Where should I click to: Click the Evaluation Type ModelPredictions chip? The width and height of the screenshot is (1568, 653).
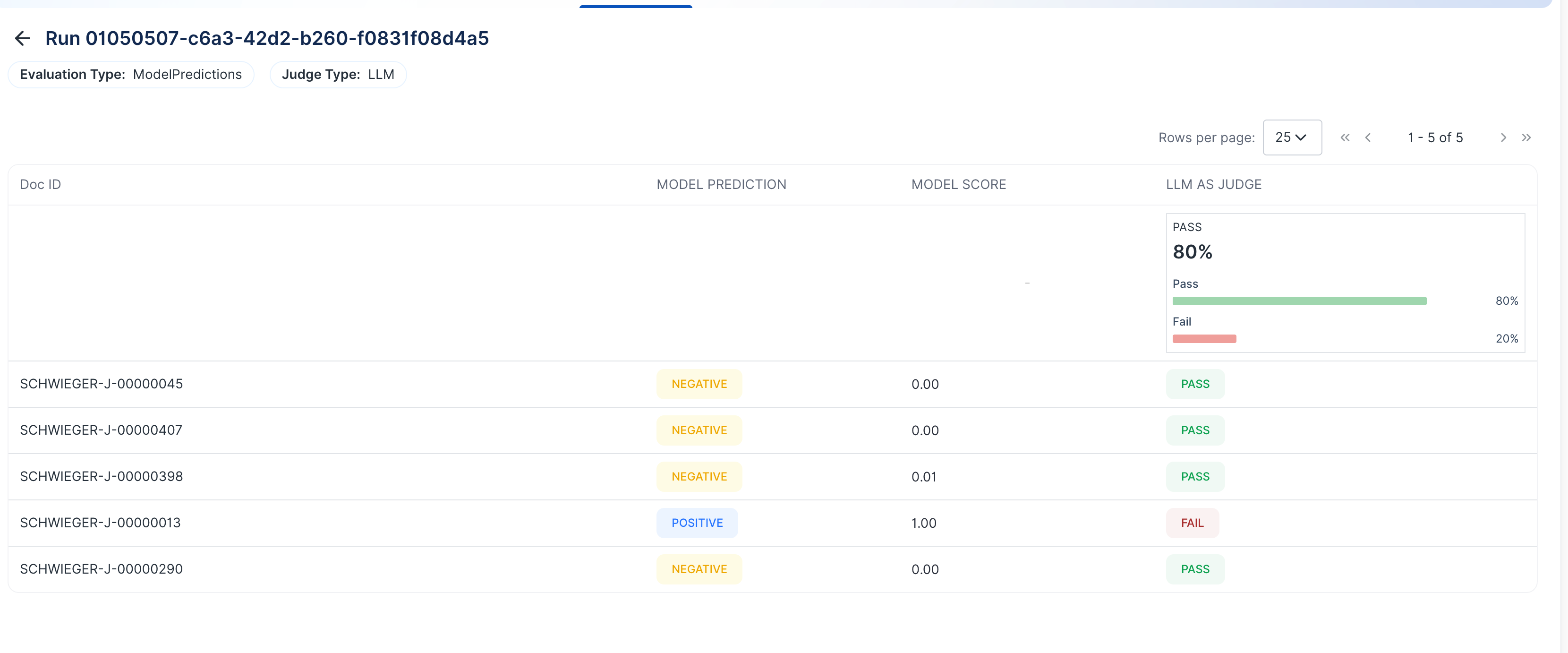tap(131, 74)
